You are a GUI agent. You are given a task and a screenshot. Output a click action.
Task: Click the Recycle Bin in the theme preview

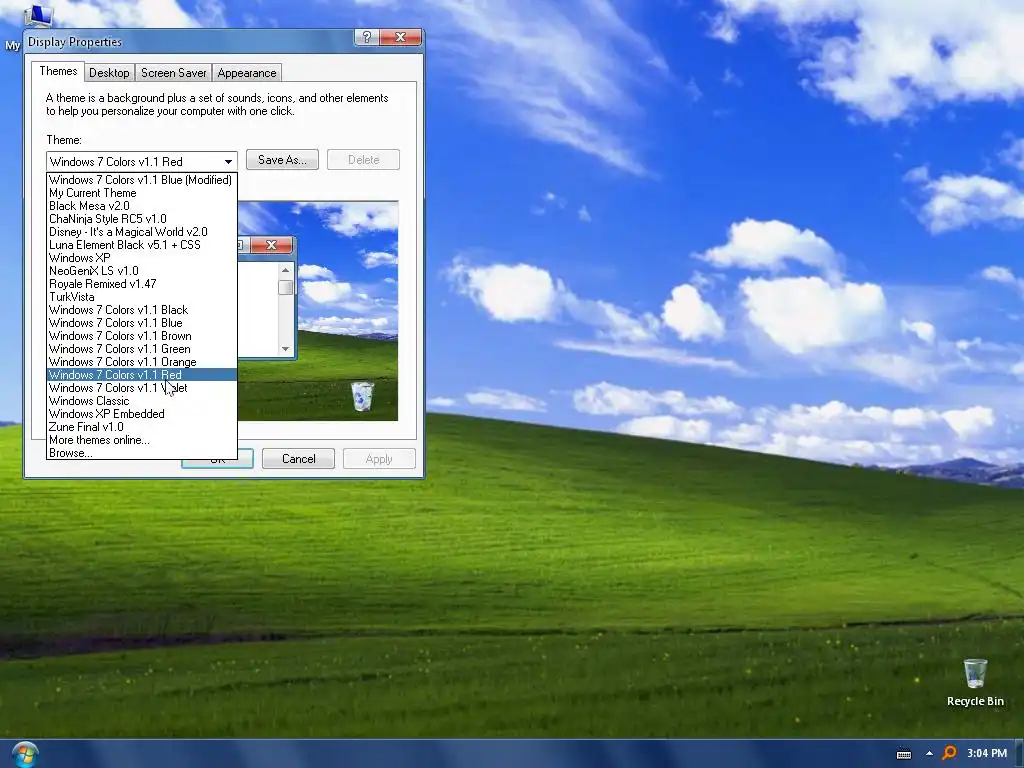(x=362, y=396)
